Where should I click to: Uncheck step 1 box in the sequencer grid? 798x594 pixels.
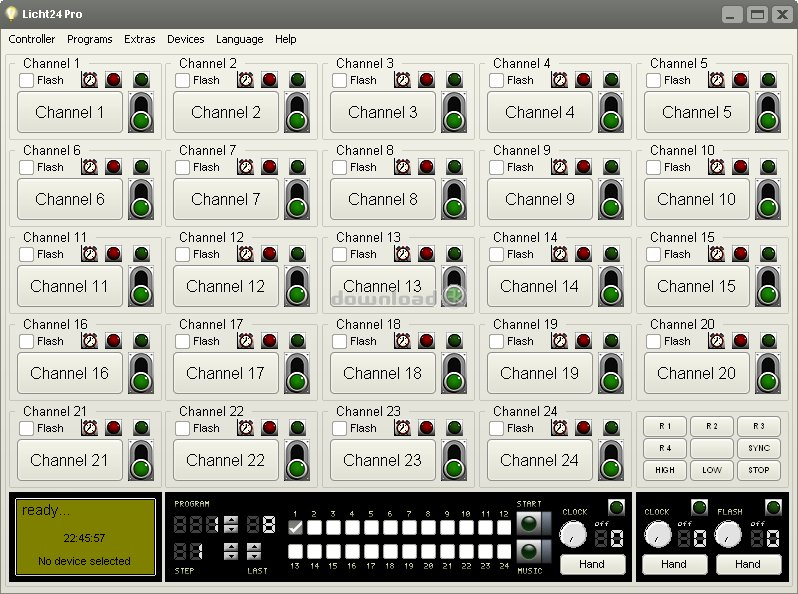[x=296, y=528]
